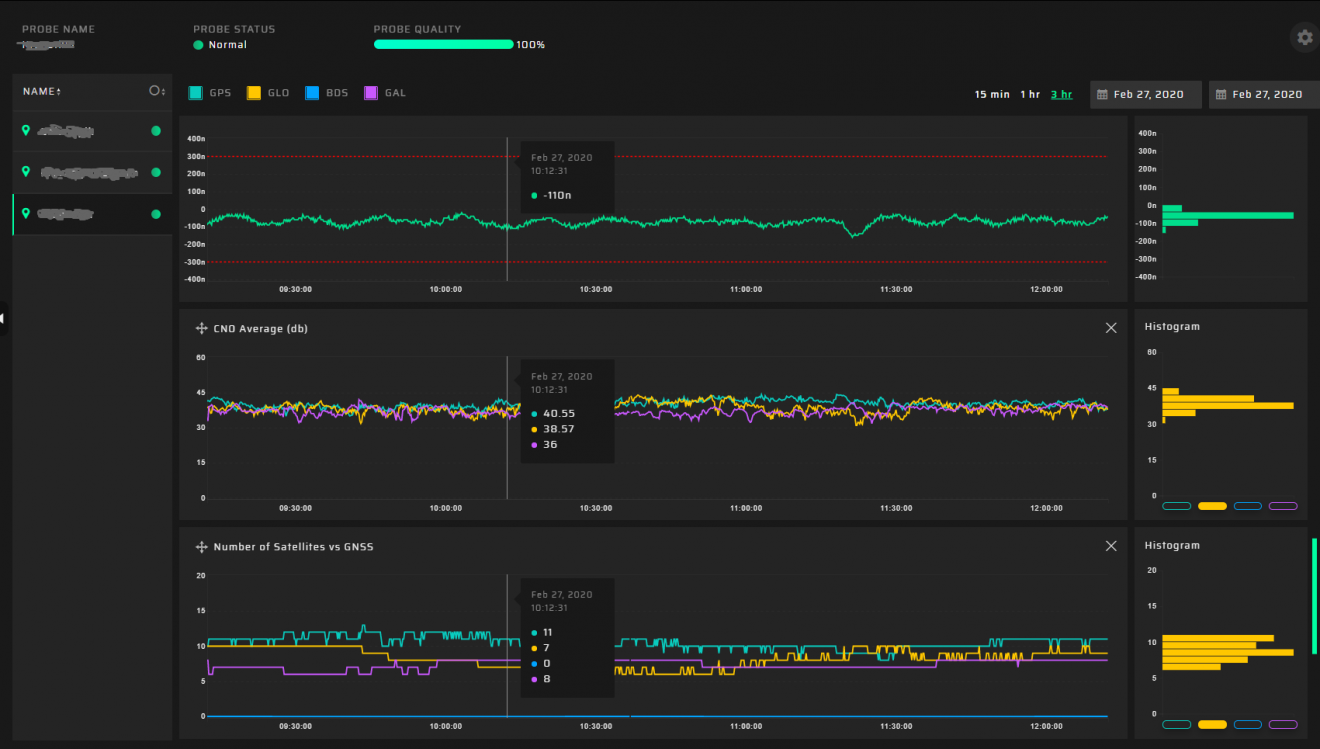
Task: Toggle the GPS constellation legend
Action: 196,93
